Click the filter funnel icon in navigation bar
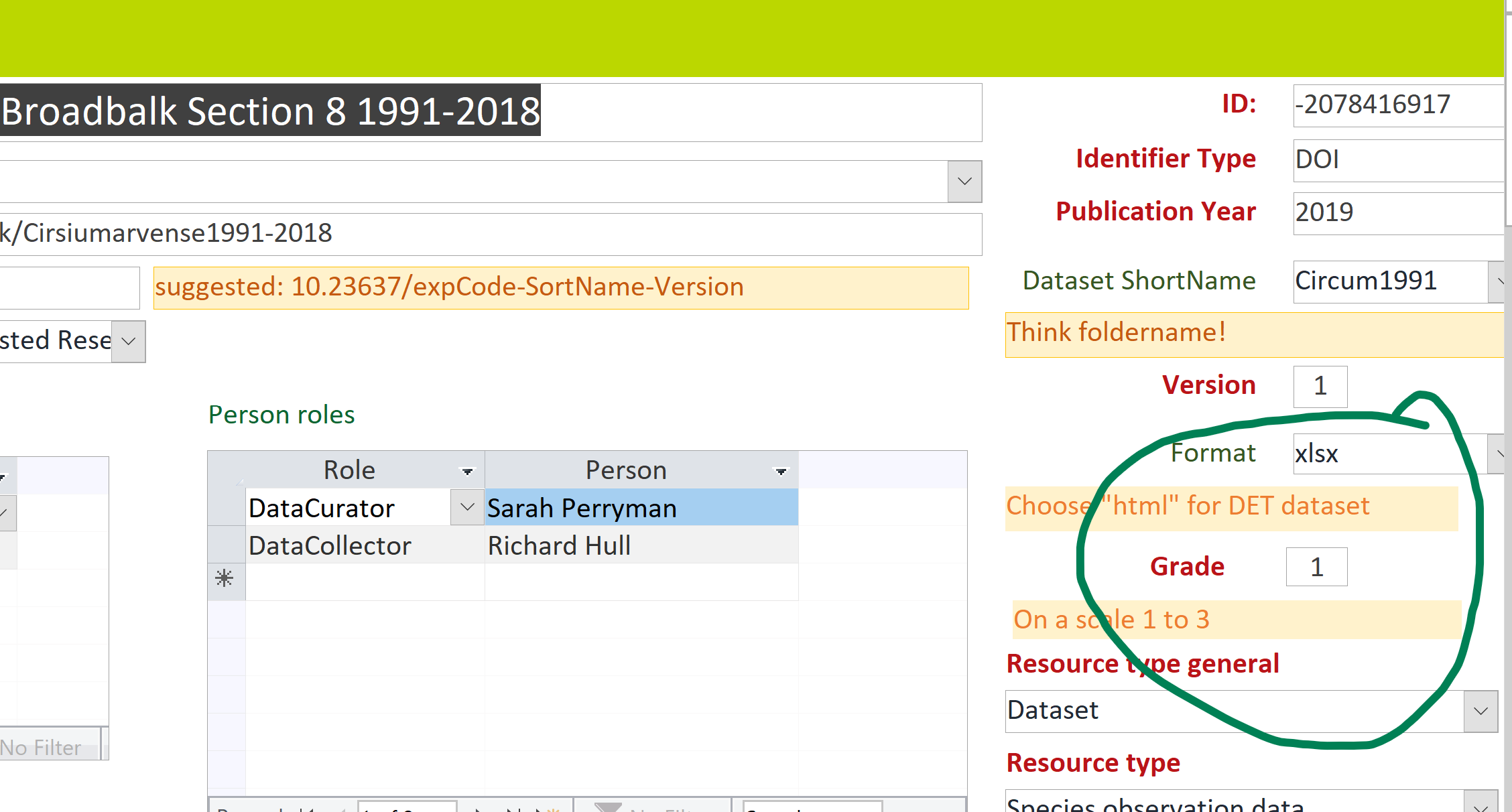Image resolution: width=1512 pixels, height=812 pixels. pos(610,808)
